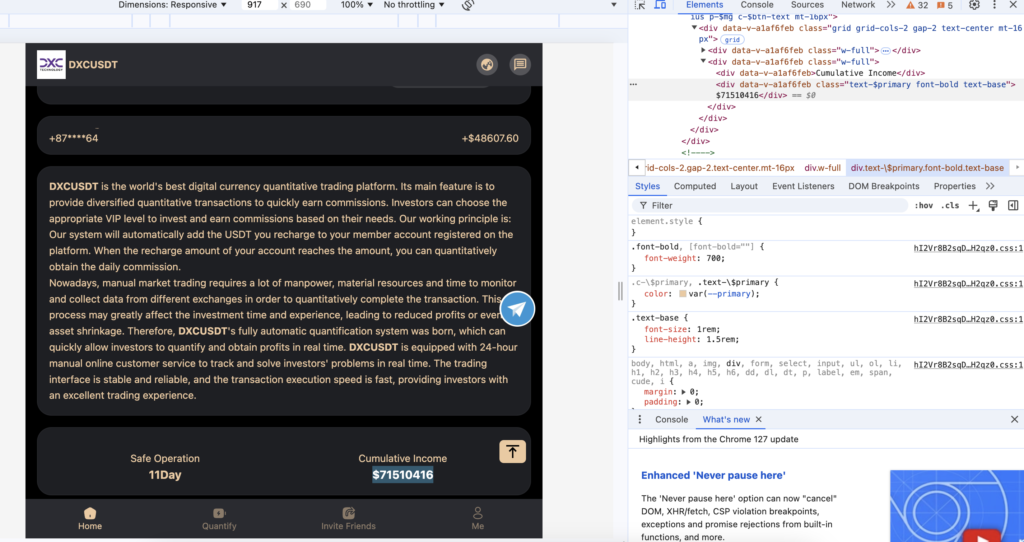
Task: Show more DevTools panel tabs after Network
Action: coord(891,5)
